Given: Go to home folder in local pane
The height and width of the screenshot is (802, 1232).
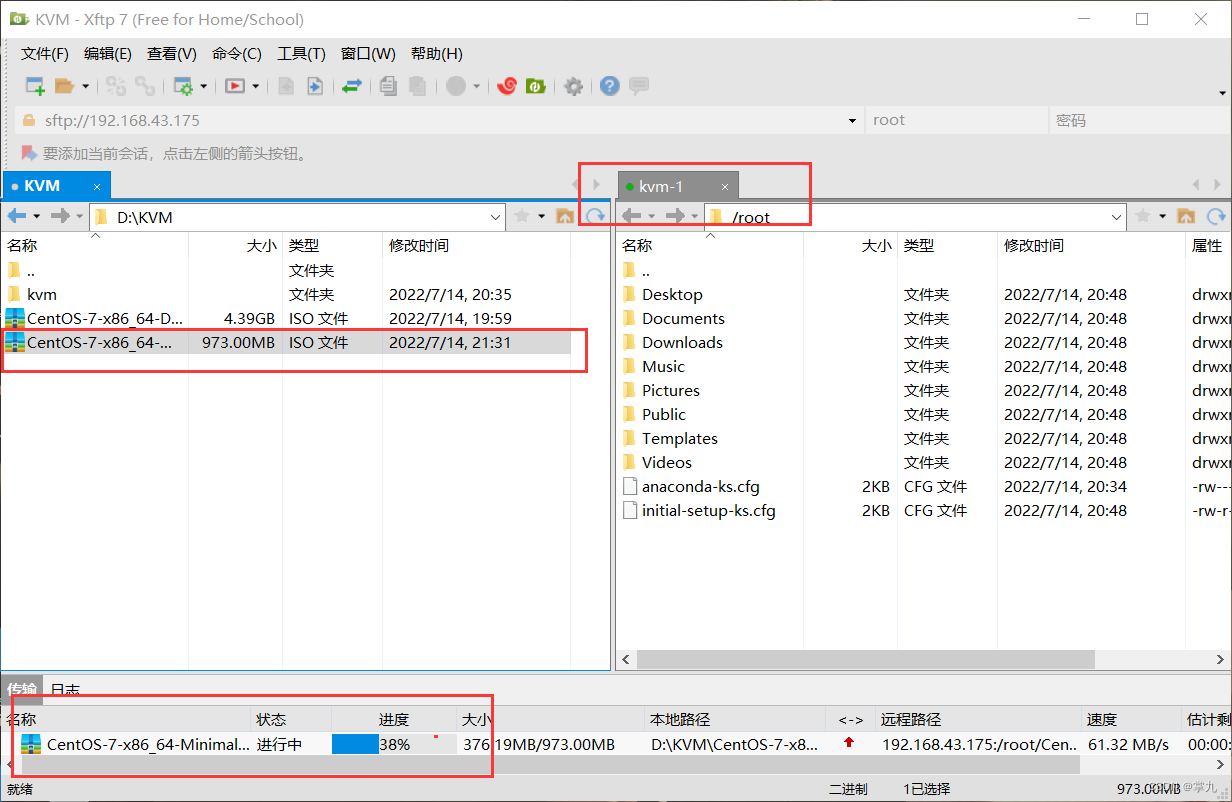Looking at the screenshot, I should [565, 216].
